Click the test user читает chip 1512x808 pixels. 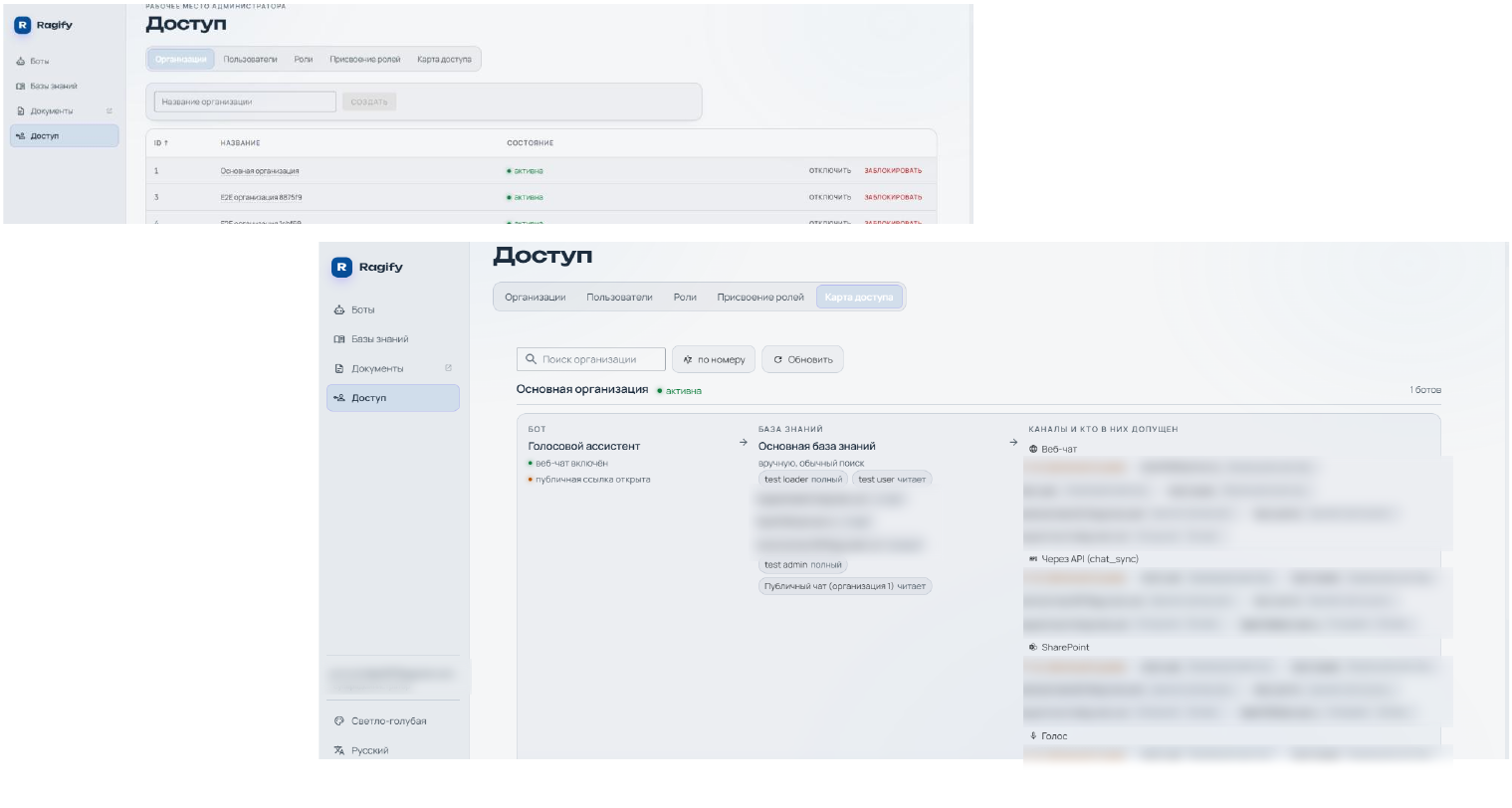[x=892, y=480]
